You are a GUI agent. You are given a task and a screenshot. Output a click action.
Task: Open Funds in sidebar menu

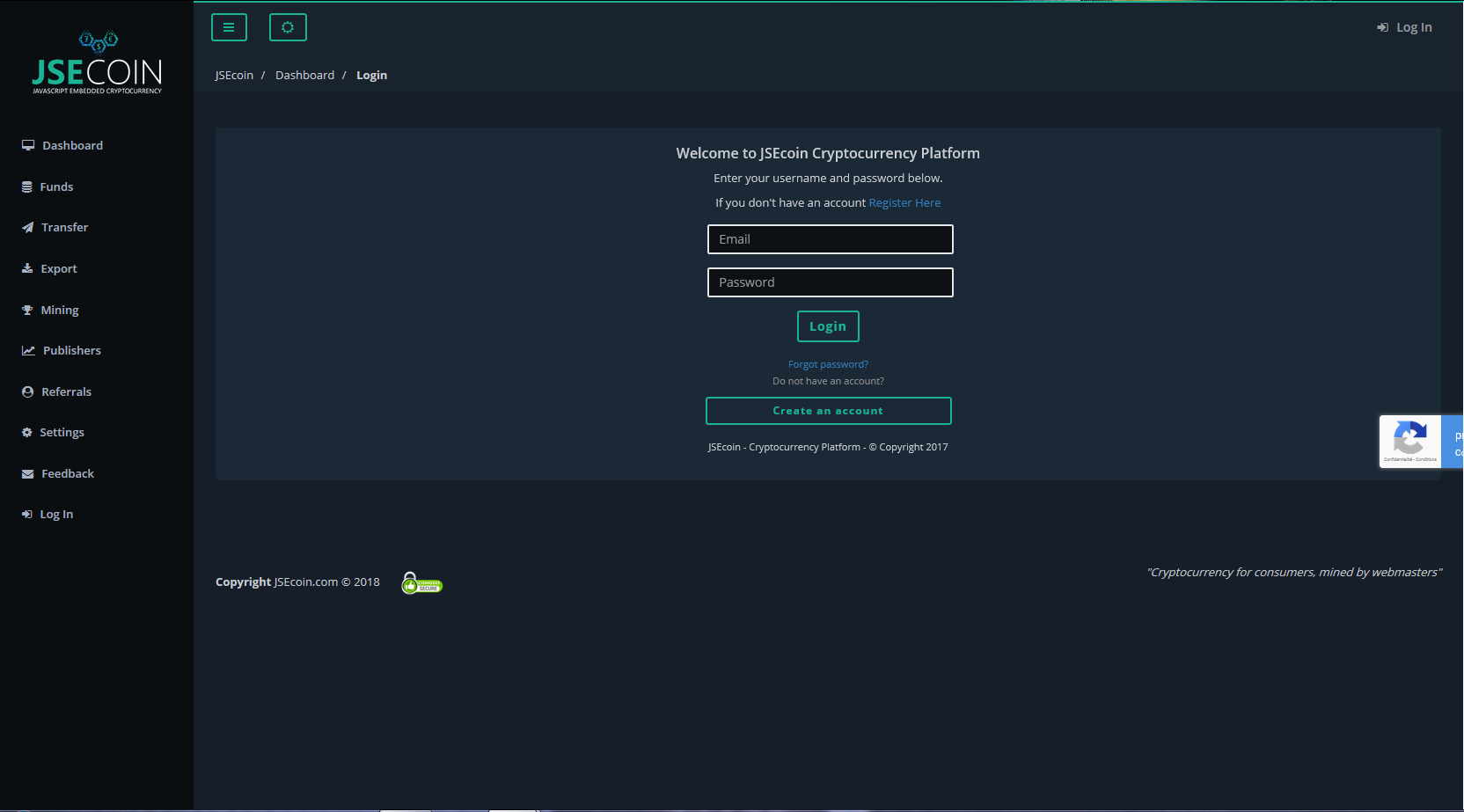click(x=56, y=187)
